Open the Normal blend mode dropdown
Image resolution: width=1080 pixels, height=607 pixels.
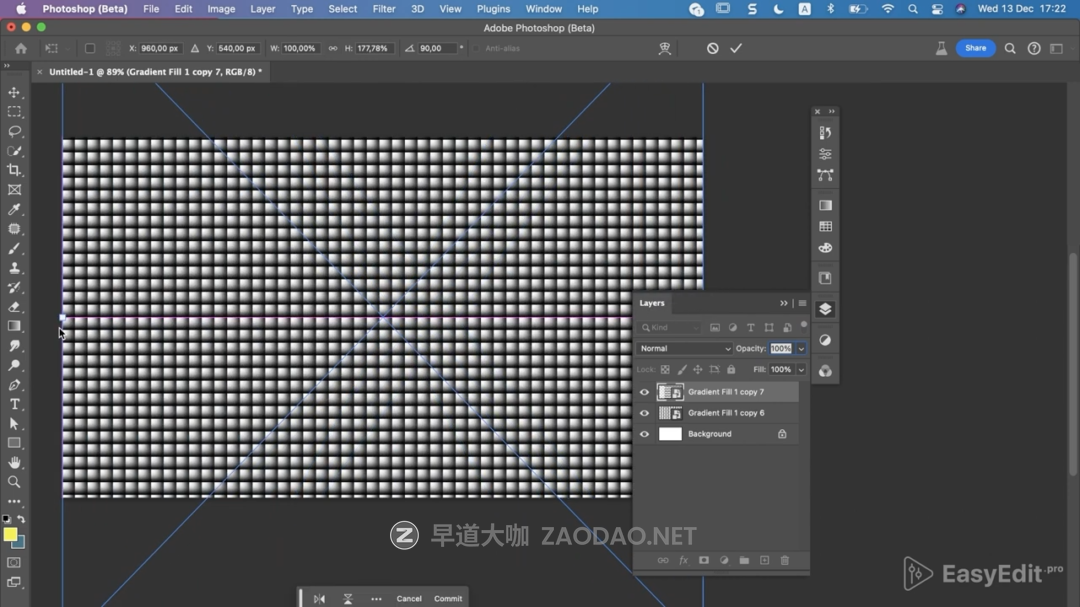point(685,349)
